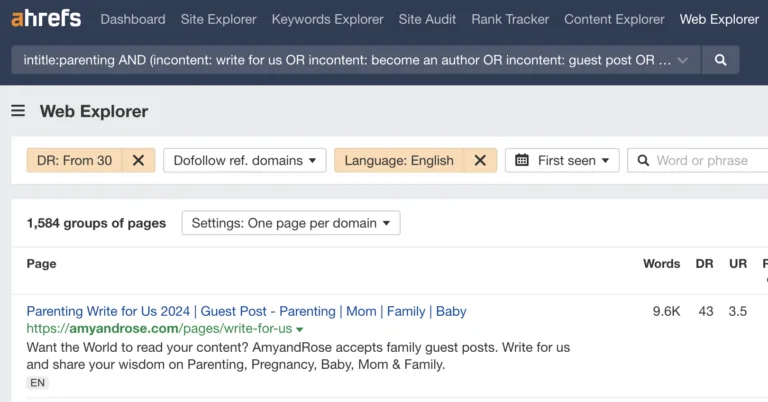768x402 pixels.
Task: Open Keywords Explorer
Action: coord(328,20)
